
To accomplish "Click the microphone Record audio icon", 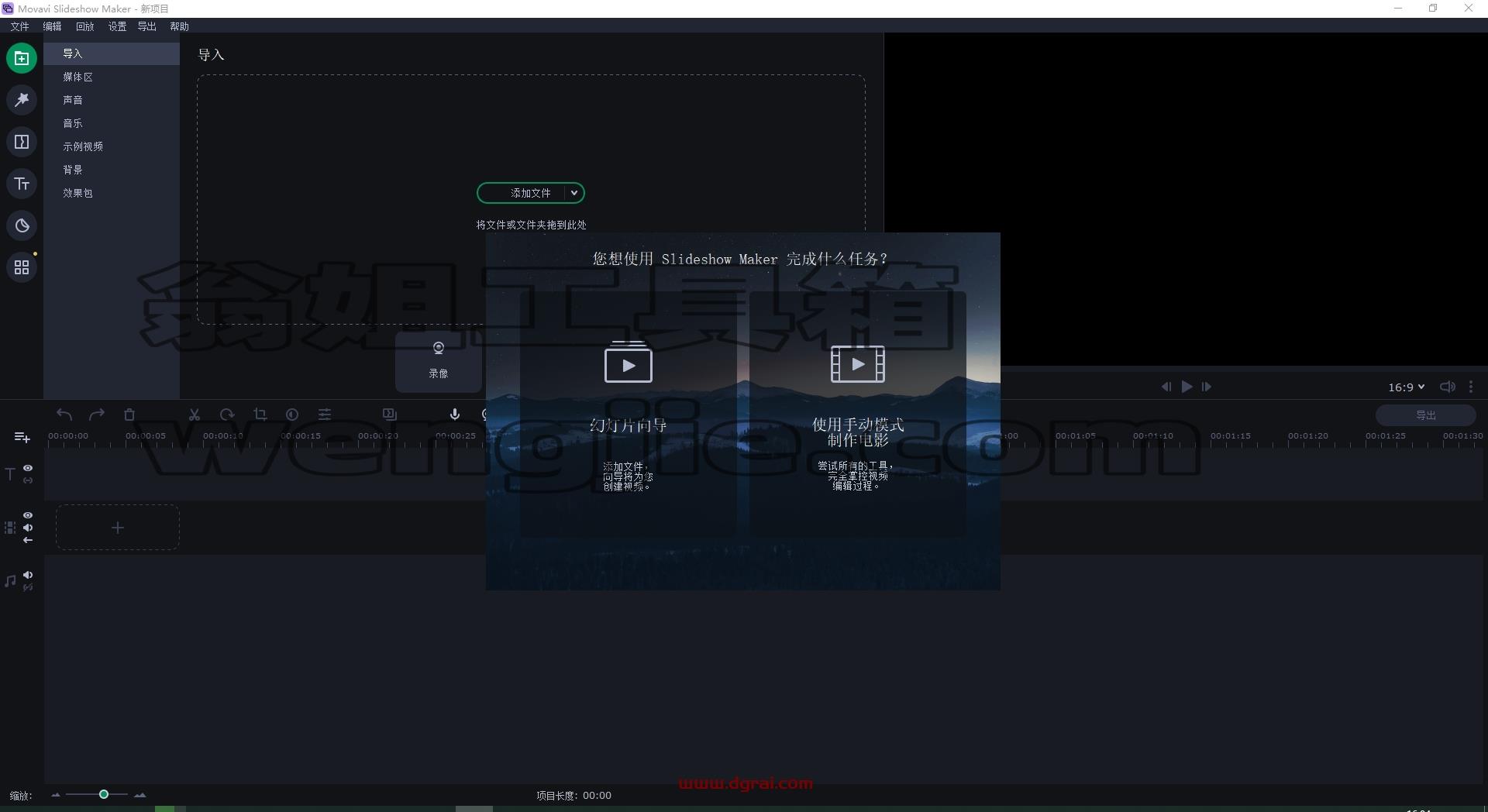I will (455, 415).
